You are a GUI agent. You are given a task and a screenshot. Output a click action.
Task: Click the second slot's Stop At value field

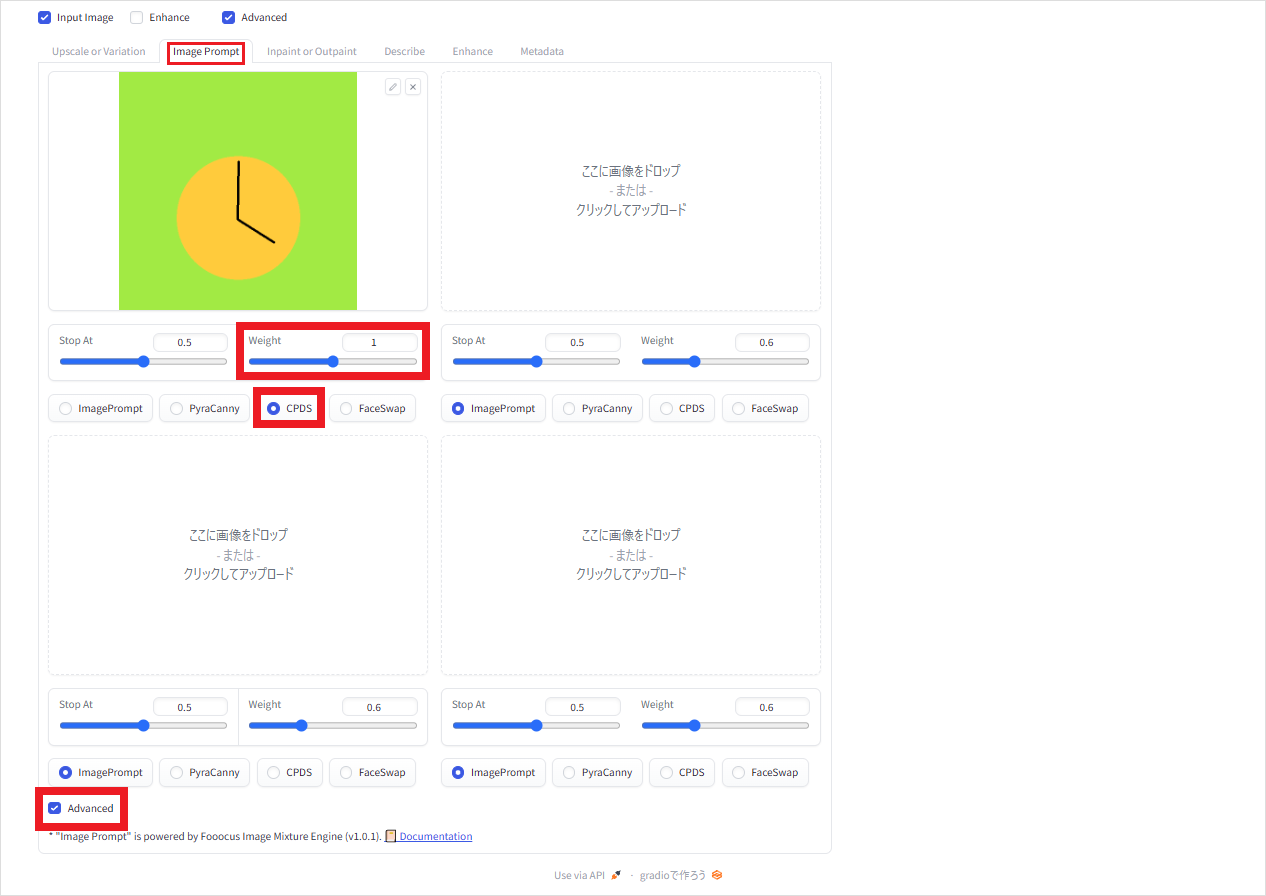pos(583,342)
